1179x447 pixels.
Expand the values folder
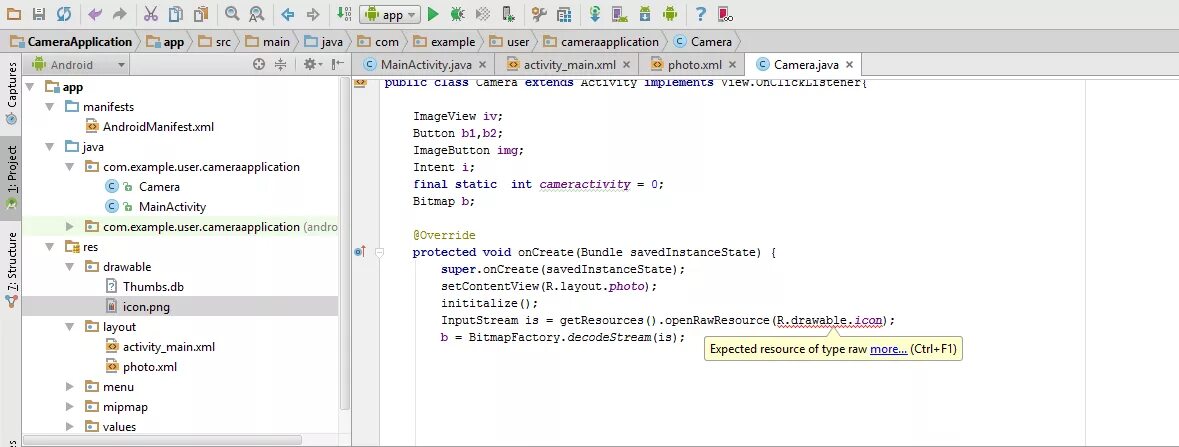tap(70, 427)
